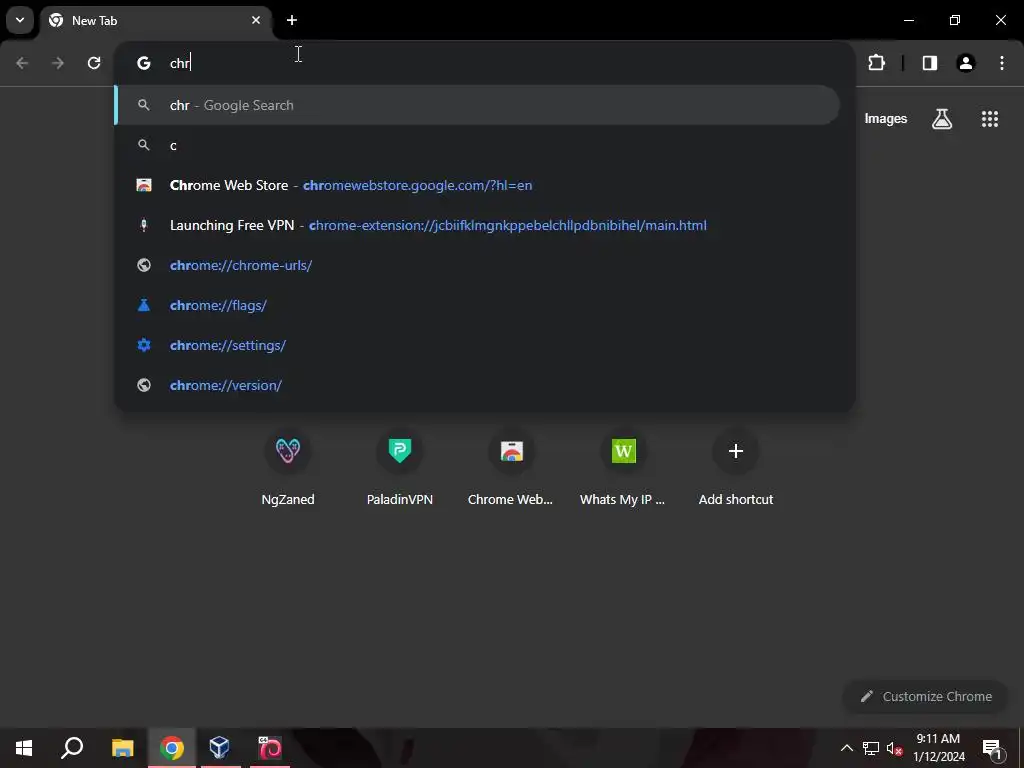Viewport: 1024px width, 768px height.
Task: Select chrome://flags/ suggestion
Action: pyautogui.click(x=477, y=305)
